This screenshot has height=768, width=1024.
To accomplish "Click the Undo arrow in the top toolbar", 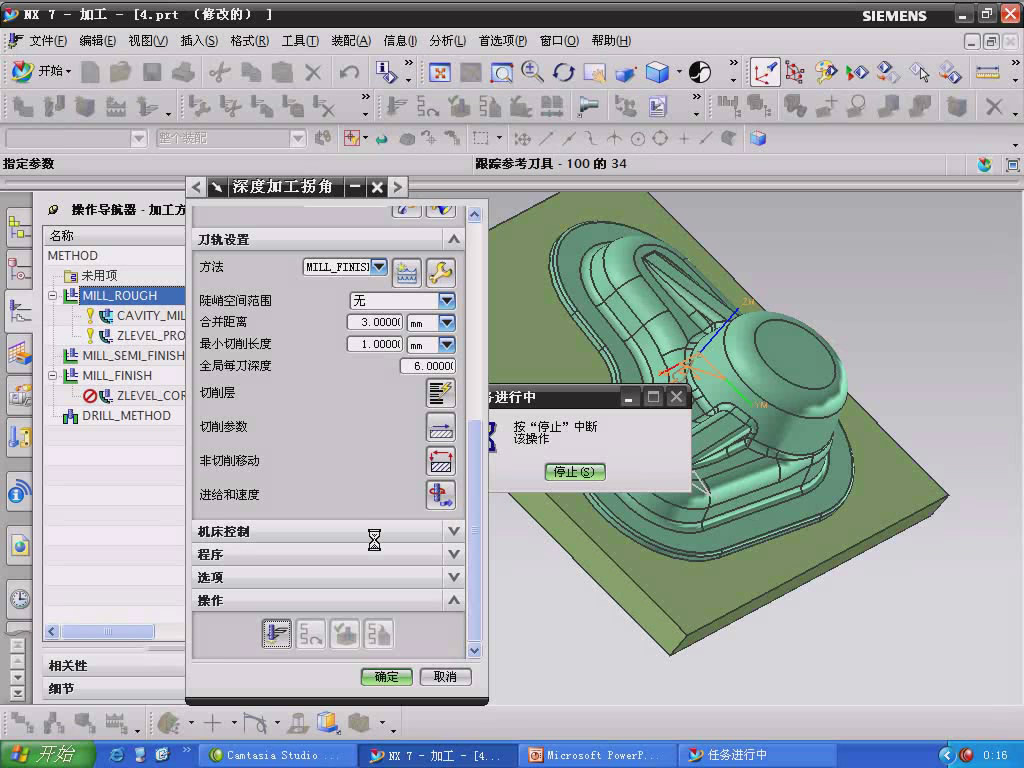I will pyautogui.click(x=349, y=72).
